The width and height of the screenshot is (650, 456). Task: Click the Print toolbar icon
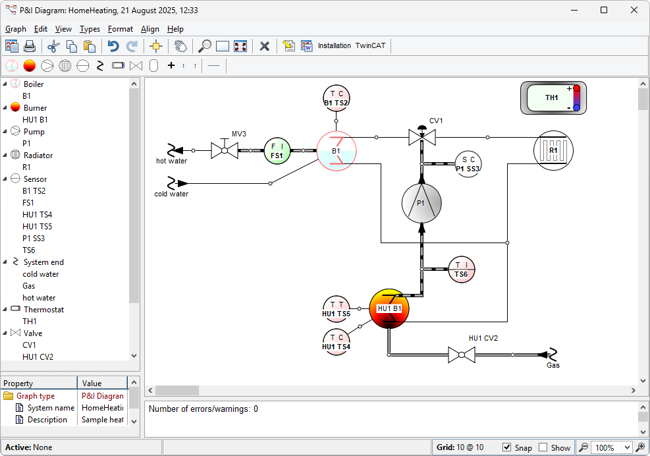pos(30,46)
